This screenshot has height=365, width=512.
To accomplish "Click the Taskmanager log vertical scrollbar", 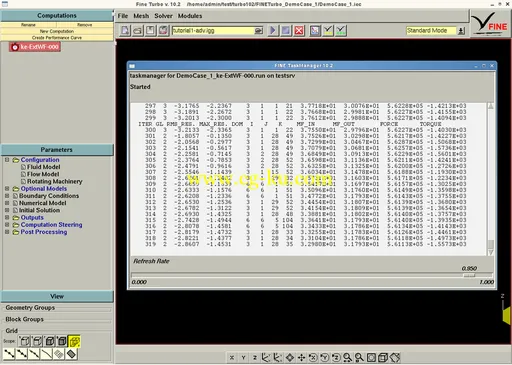I will click(490, 179).
